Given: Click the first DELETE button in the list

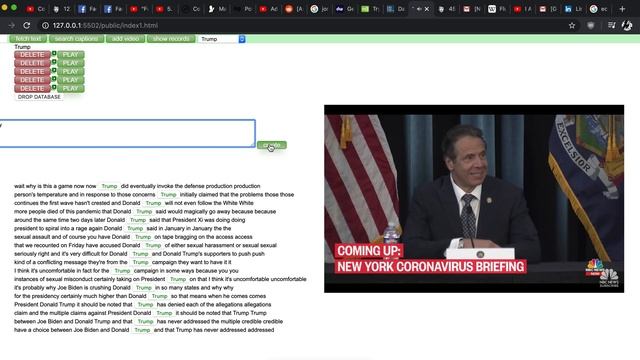Looking at the screenshot, I should pos(32,55).
